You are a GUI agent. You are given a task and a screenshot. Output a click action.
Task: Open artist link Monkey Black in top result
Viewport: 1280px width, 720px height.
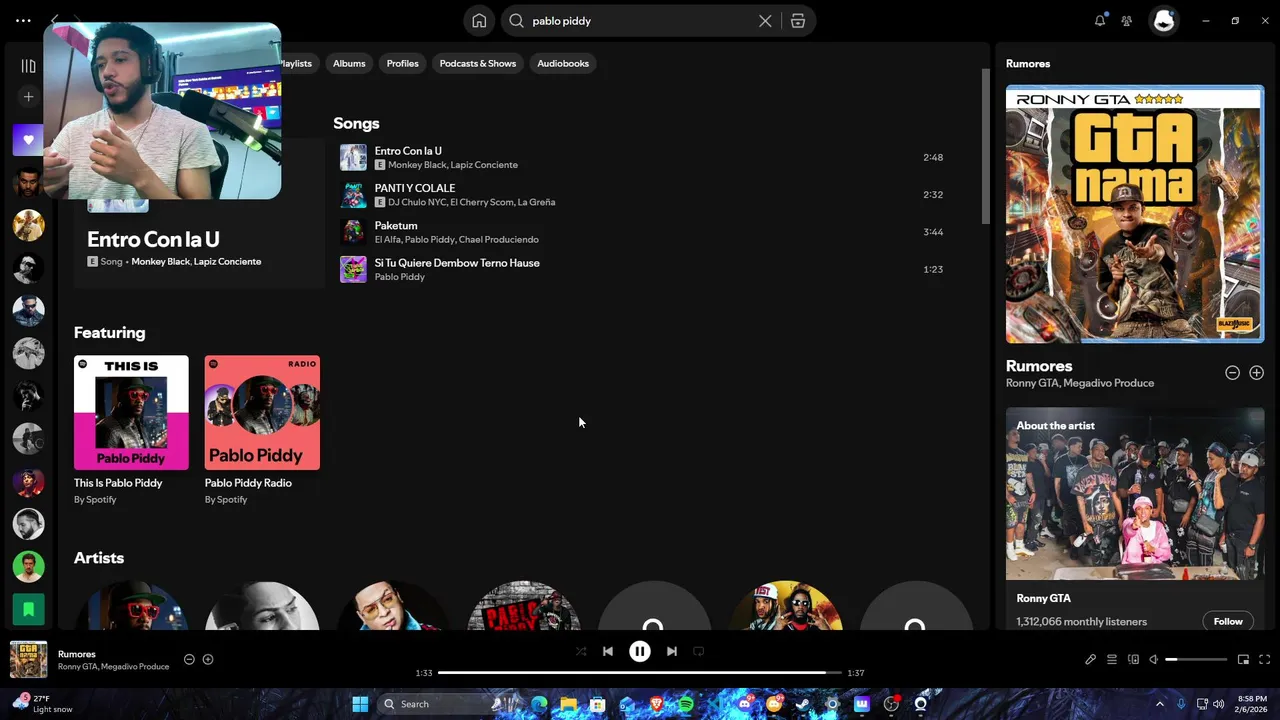[x=160, y=261]
